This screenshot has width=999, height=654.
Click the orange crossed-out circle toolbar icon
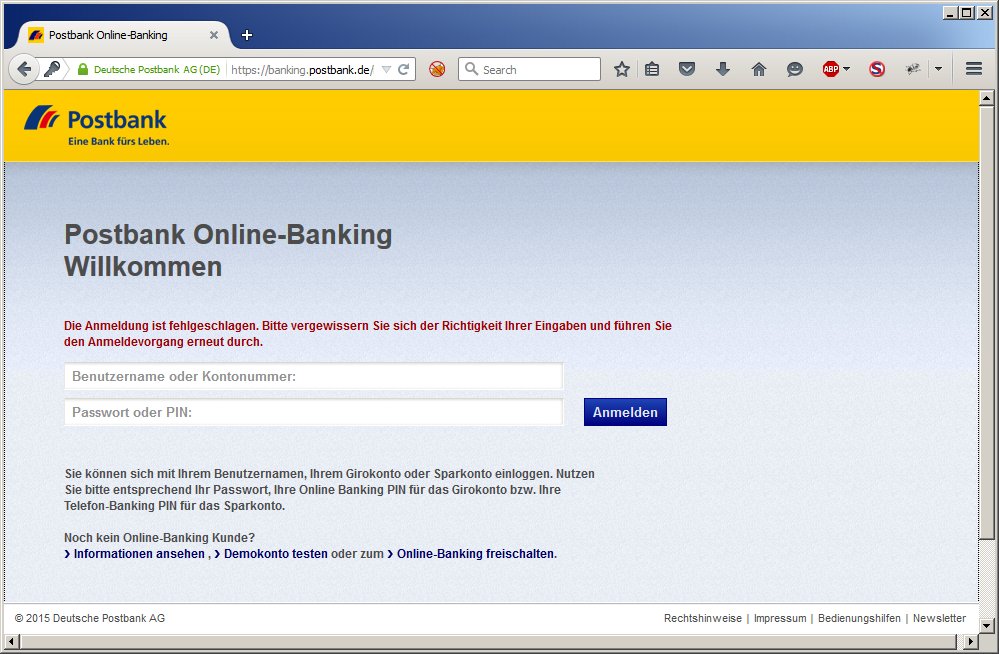coord(437,69)
